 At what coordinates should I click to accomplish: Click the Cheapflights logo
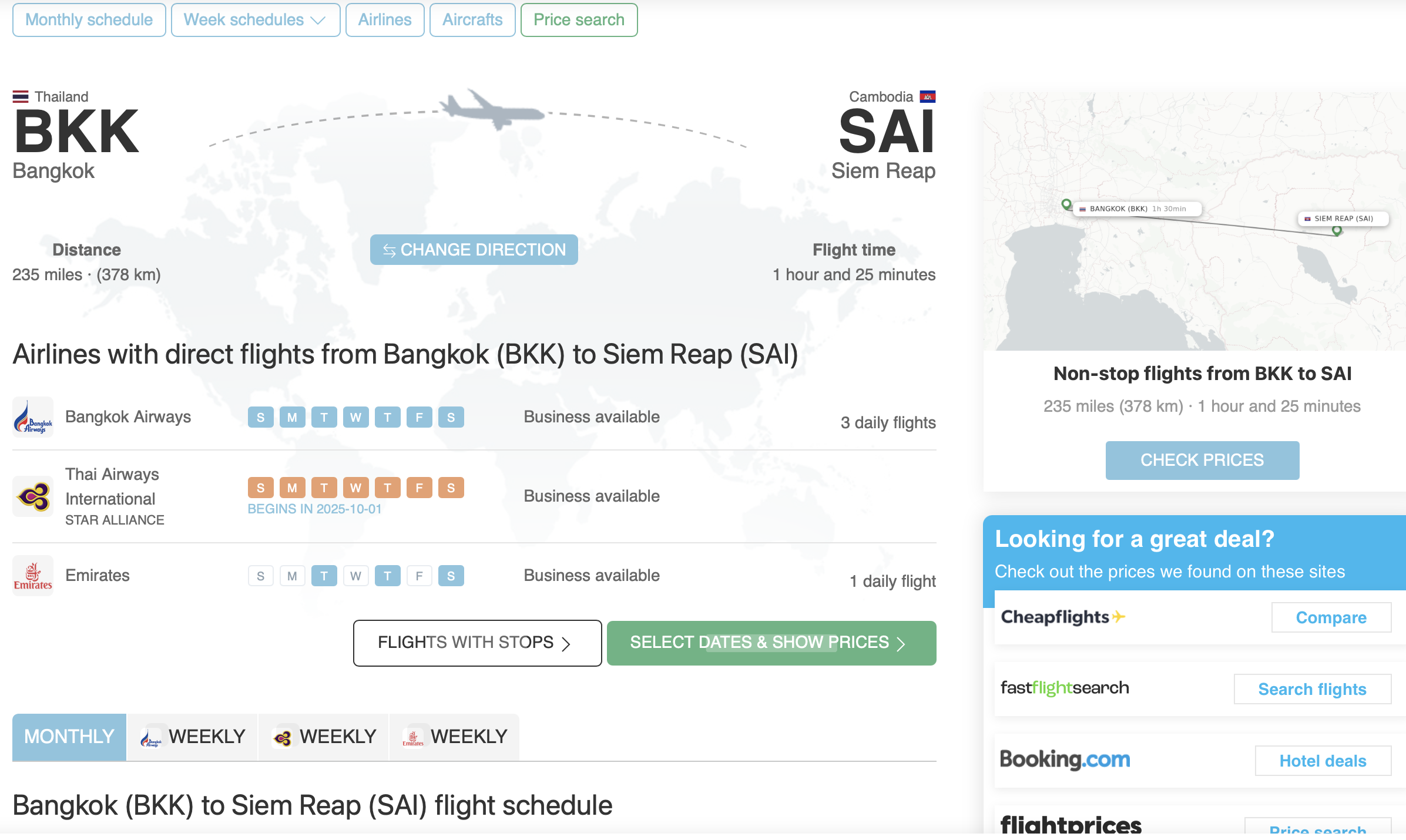[x=1063, y=617]
